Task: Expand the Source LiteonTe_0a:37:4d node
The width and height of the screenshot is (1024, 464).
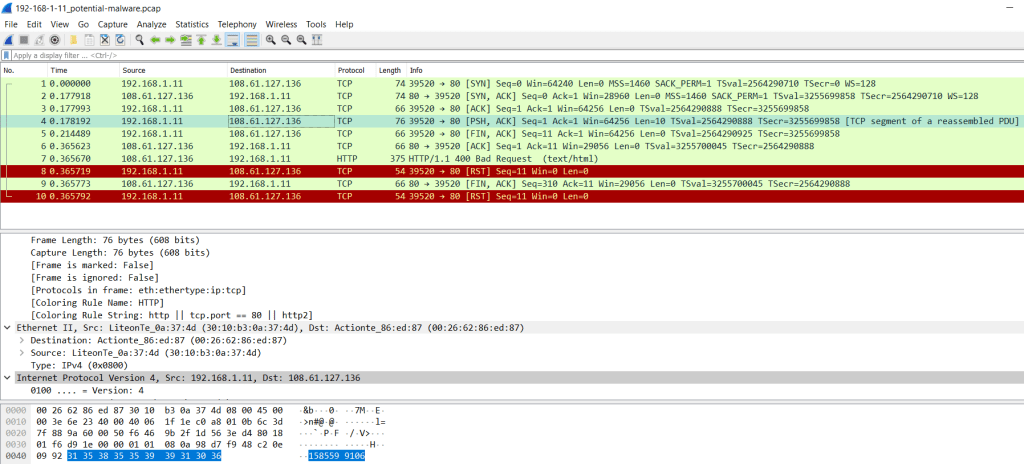Action: click(x=22, y=352)
